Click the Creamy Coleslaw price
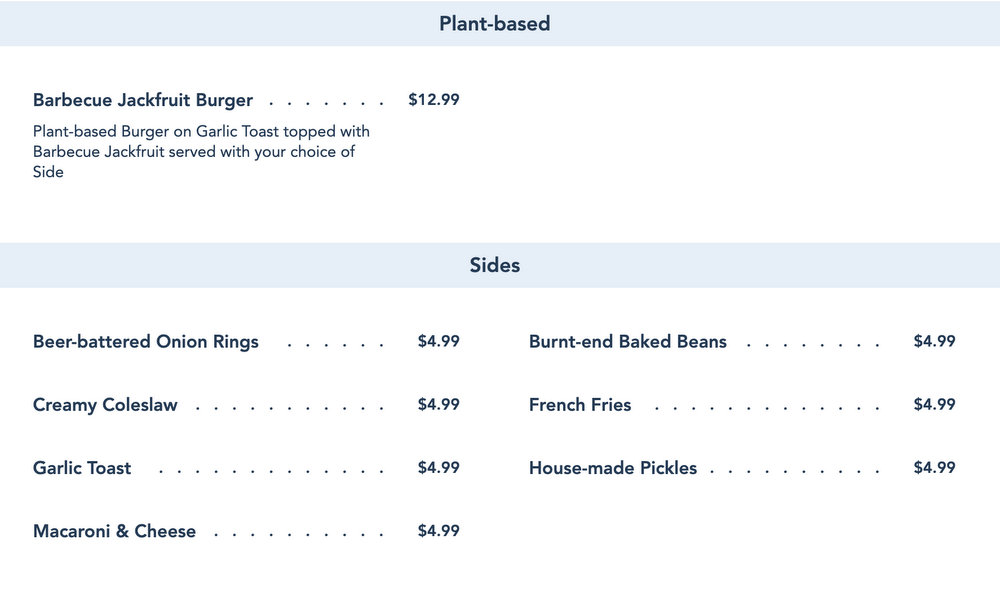1000x605 pixels. pyautogui.click(x=438, y=404)
